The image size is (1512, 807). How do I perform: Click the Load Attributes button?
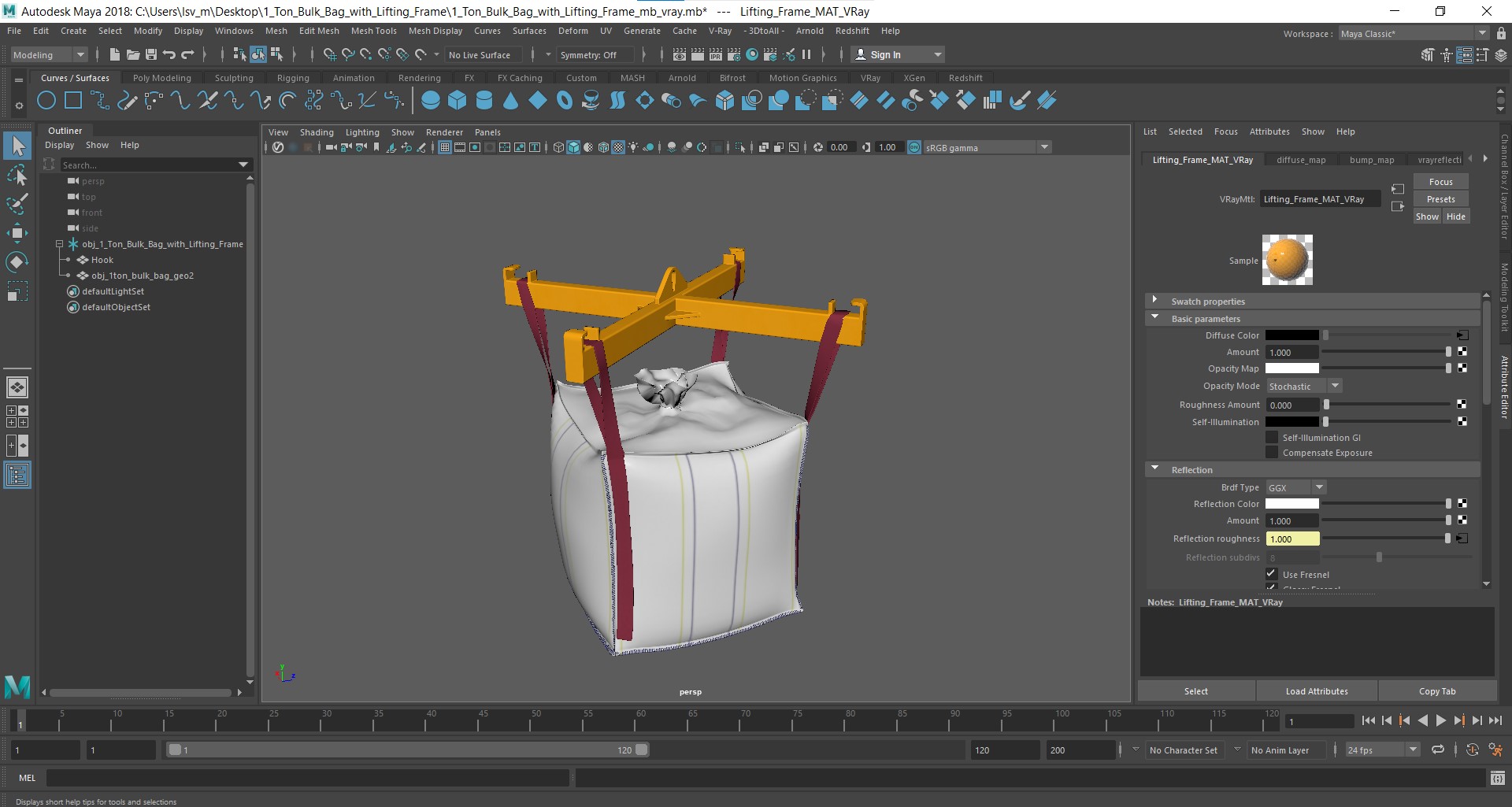pos(1317,691)
